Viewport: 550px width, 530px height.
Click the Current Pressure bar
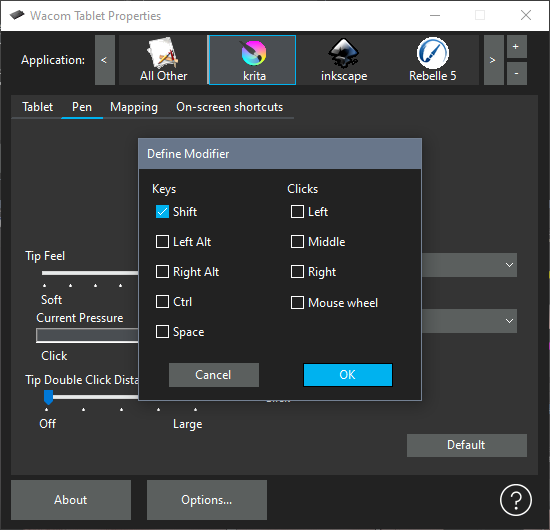point(87,335)
